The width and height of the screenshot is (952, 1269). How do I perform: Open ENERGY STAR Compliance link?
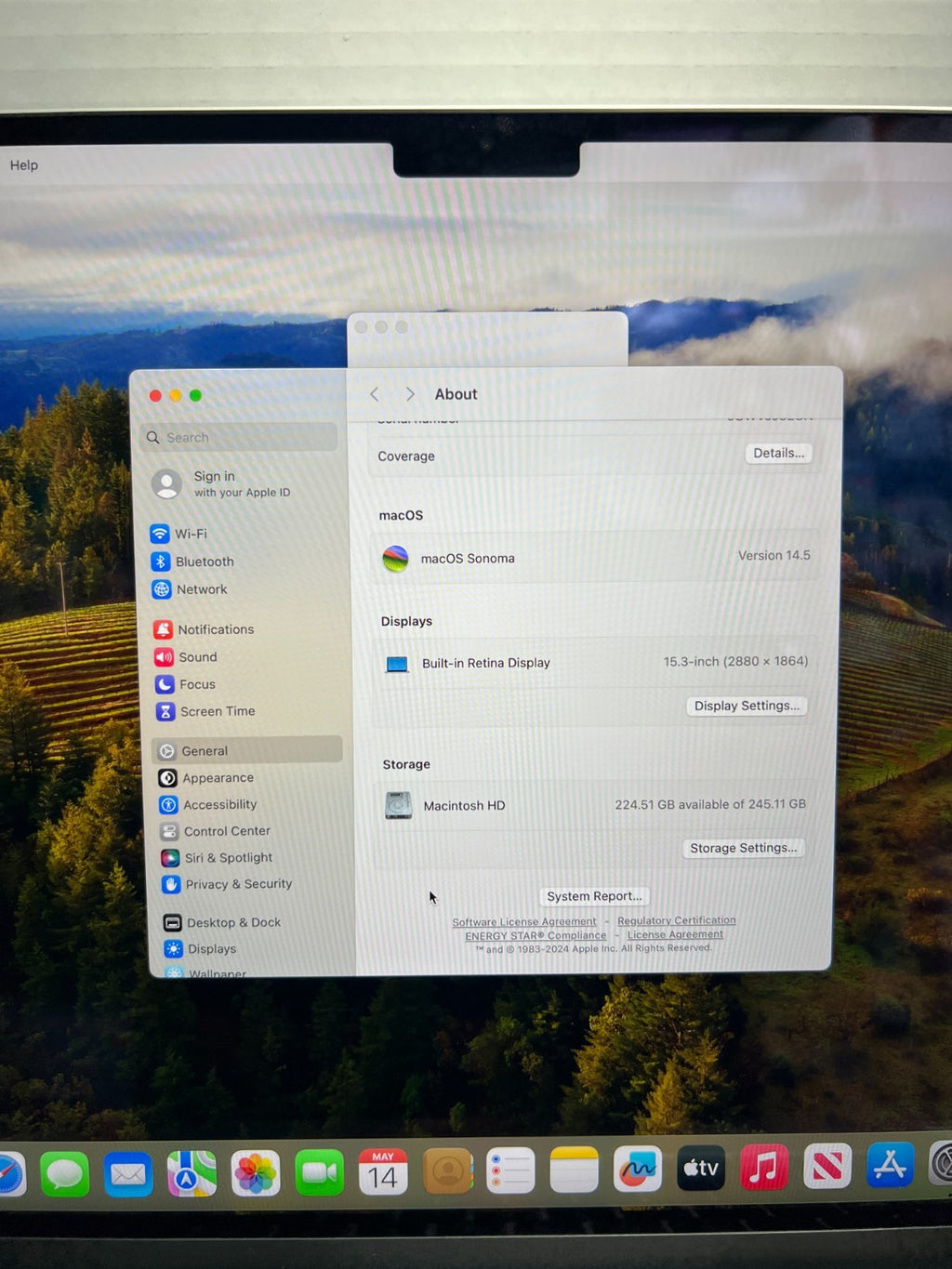click(535, 936)
